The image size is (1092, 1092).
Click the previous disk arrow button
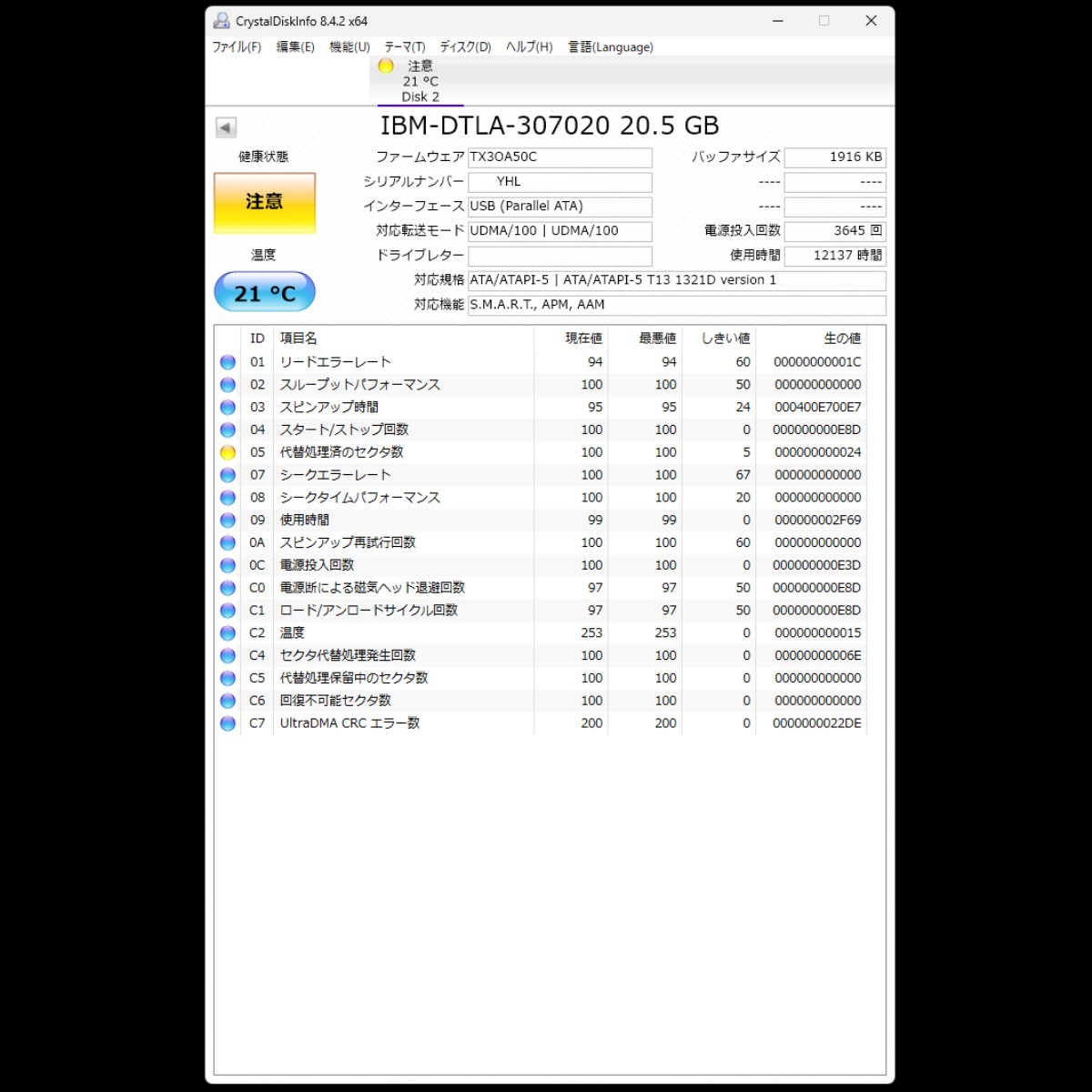pyautogui.click(x=226, y=127)
